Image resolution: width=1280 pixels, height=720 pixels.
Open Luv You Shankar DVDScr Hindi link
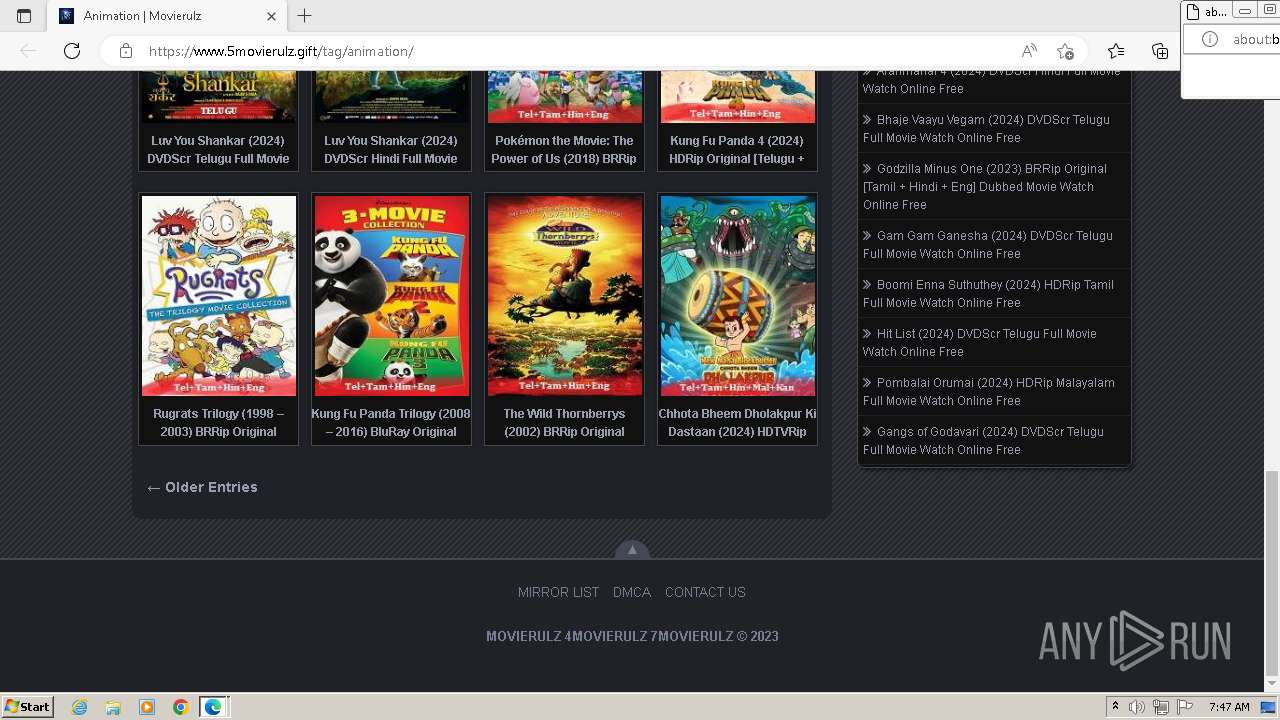(391, 149)
